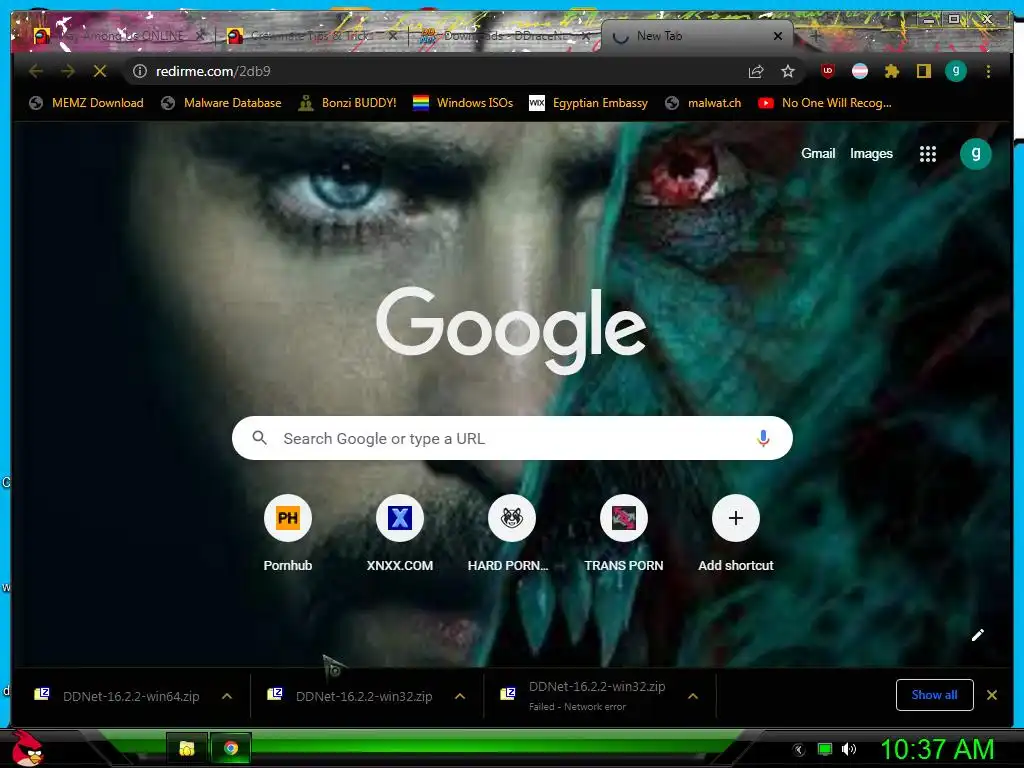Expand options for completed DDNet-16.2.2-win32.zip
Image resolution: width=1024 pixels, height=768 pixels.
click(x=460, y=696)
